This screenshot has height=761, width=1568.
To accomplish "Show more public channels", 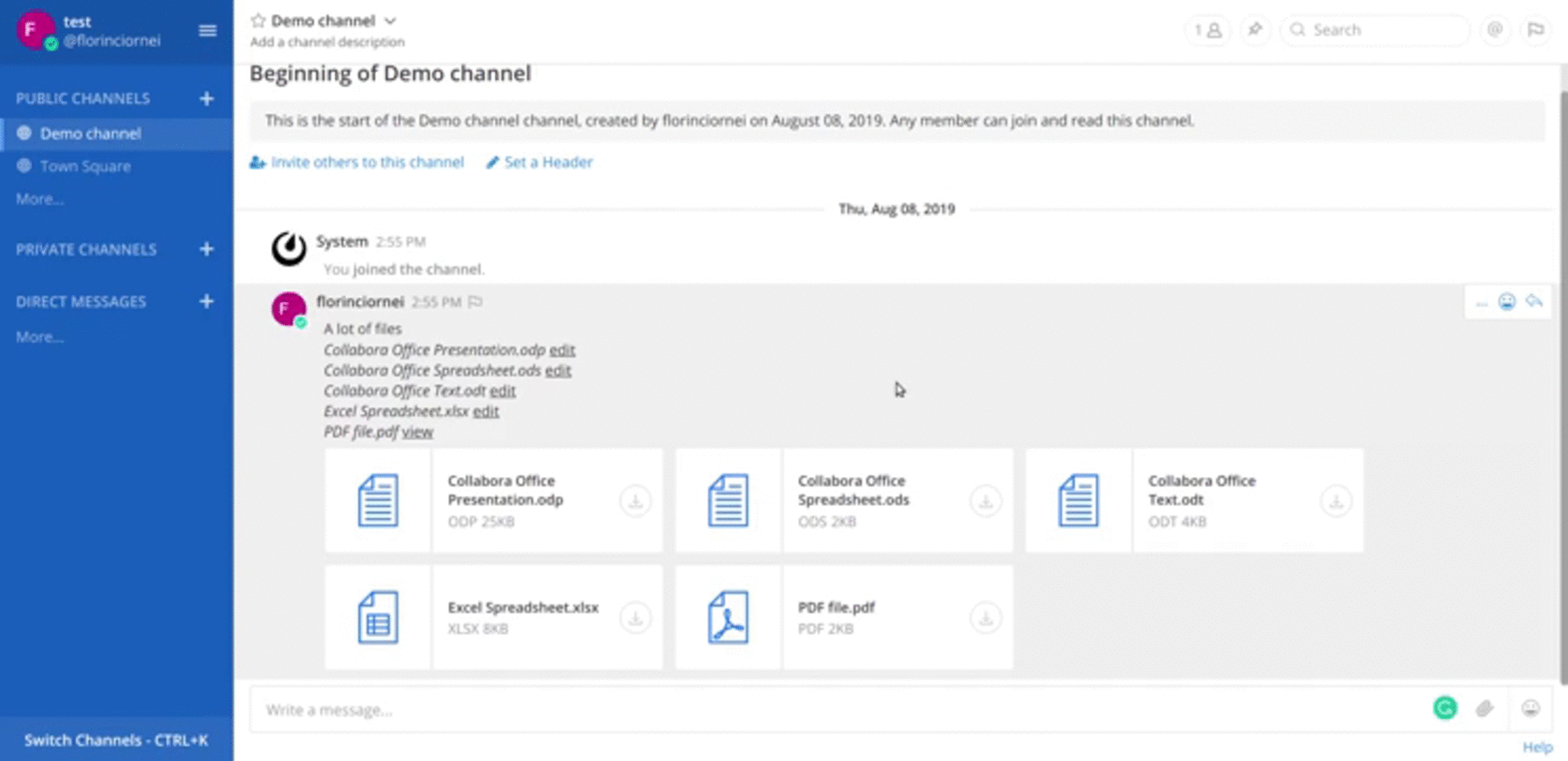I will pyautogui.click(x=39, y=199).
